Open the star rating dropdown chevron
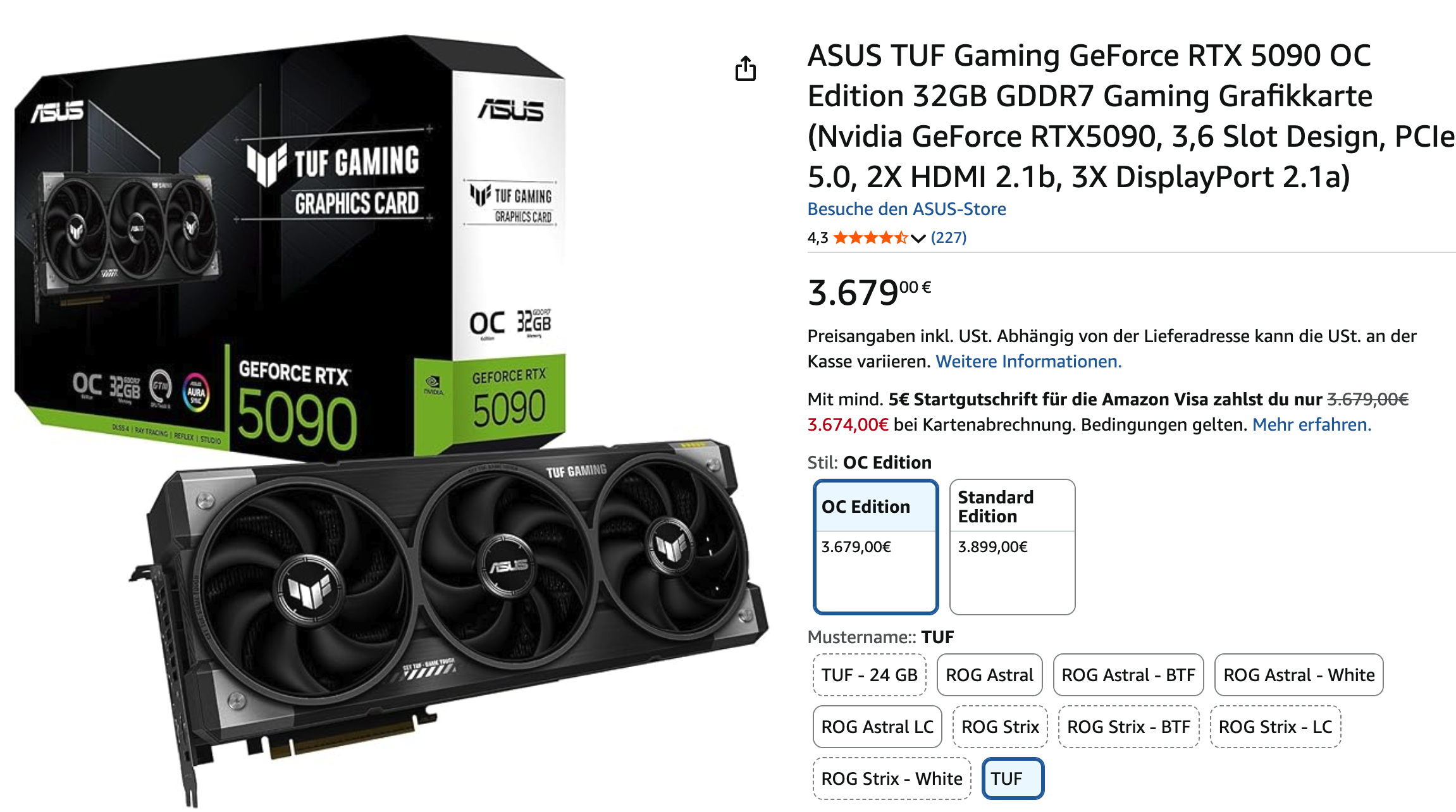The height and width of the screenshot is (812, 1456). pos(918,238)
